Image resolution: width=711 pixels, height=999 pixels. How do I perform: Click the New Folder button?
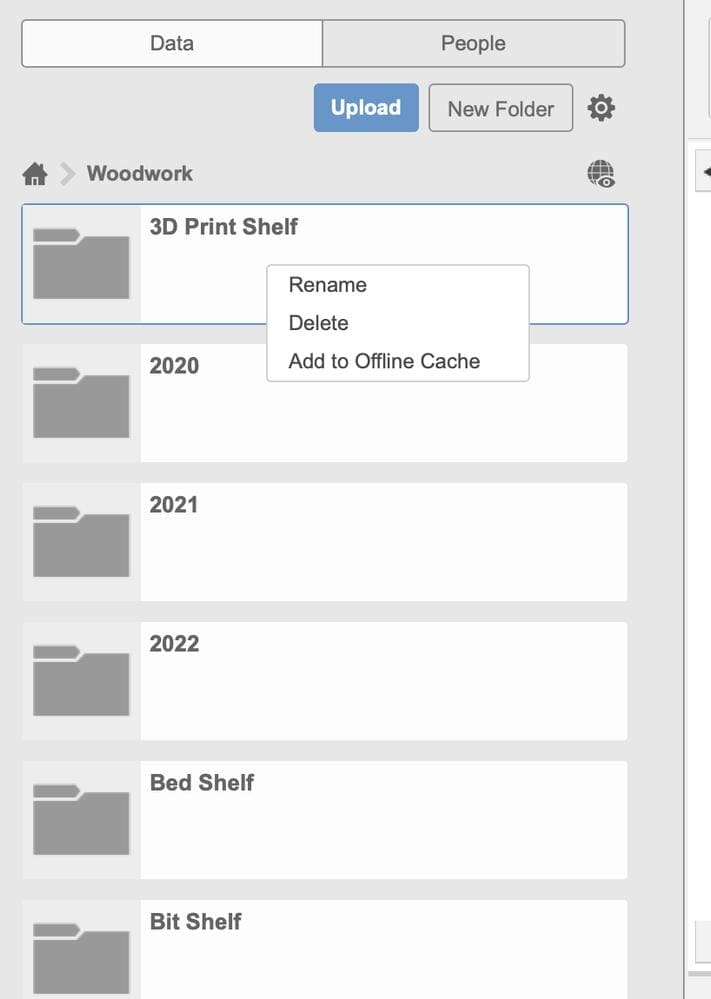pos(501,108)
